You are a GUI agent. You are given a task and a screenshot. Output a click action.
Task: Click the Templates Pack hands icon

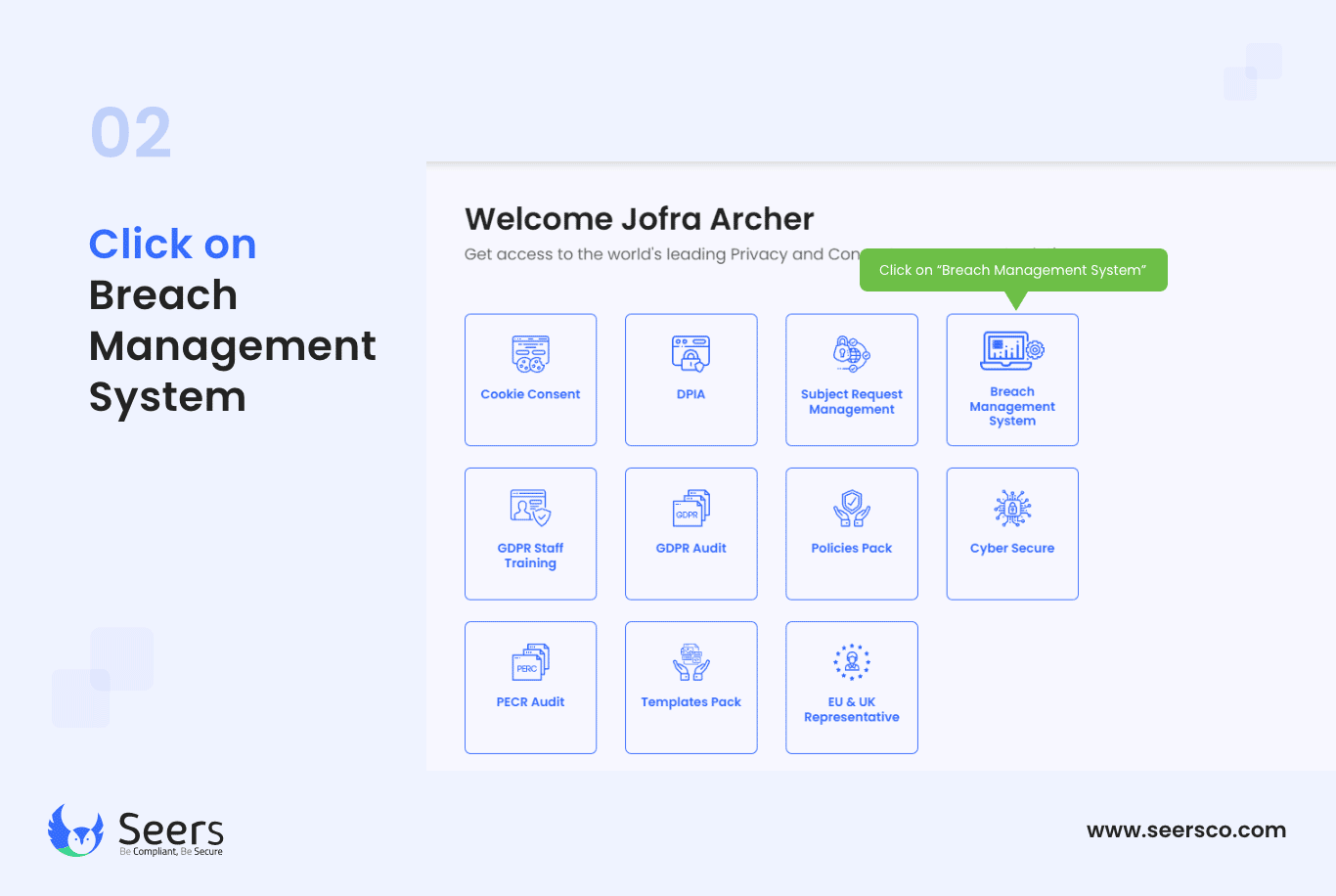(690, 661)
